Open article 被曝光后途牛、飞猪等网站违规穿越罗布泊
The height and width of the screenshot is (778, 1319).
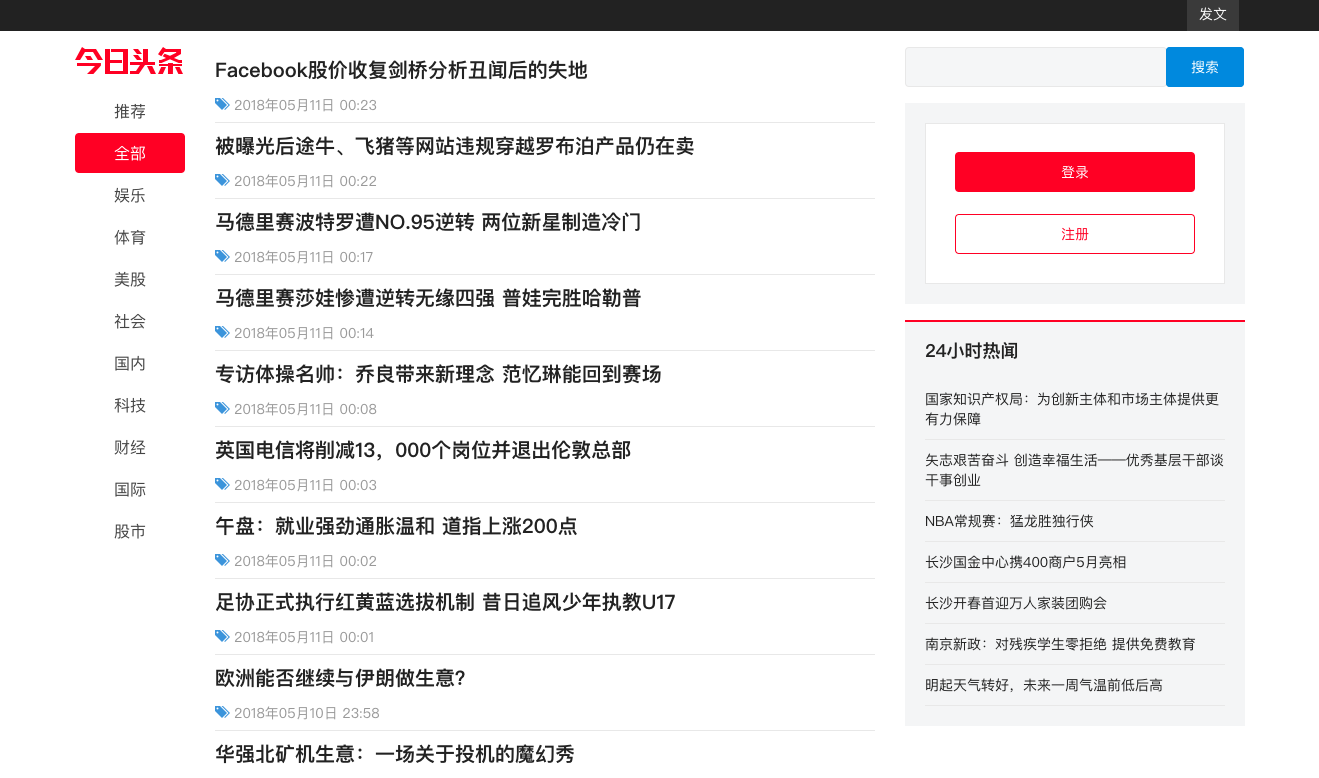point(455,146)
